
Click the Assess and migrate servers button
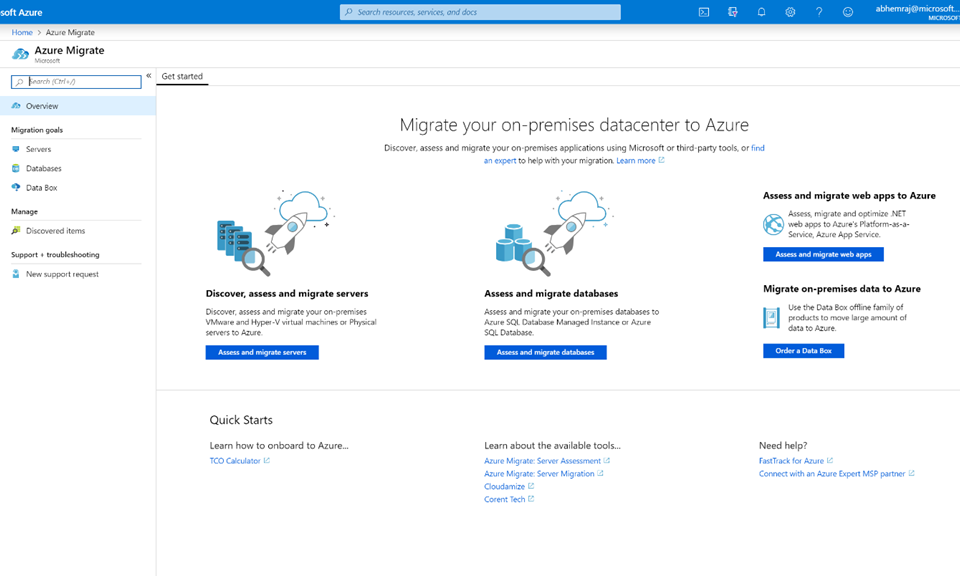pyautogui.click(x=262, y=353)
